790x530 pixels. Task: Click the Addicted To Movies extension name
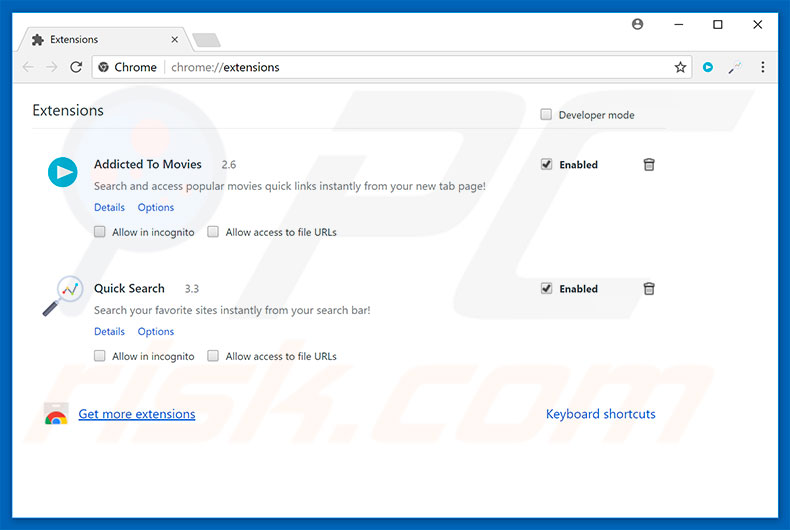(x=148, y=164)
